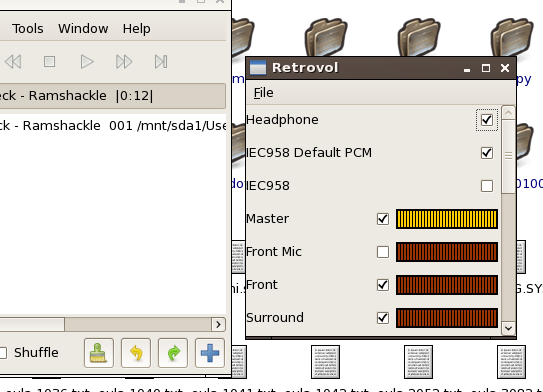Enable Front Mic checkbox in Retrovol

pyautogui.click(x=383, y=252)
